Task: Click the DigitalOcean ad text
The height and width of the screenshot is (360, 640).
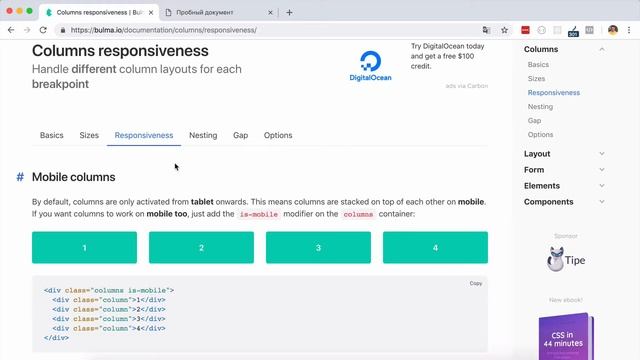Action: coord(448,56)
